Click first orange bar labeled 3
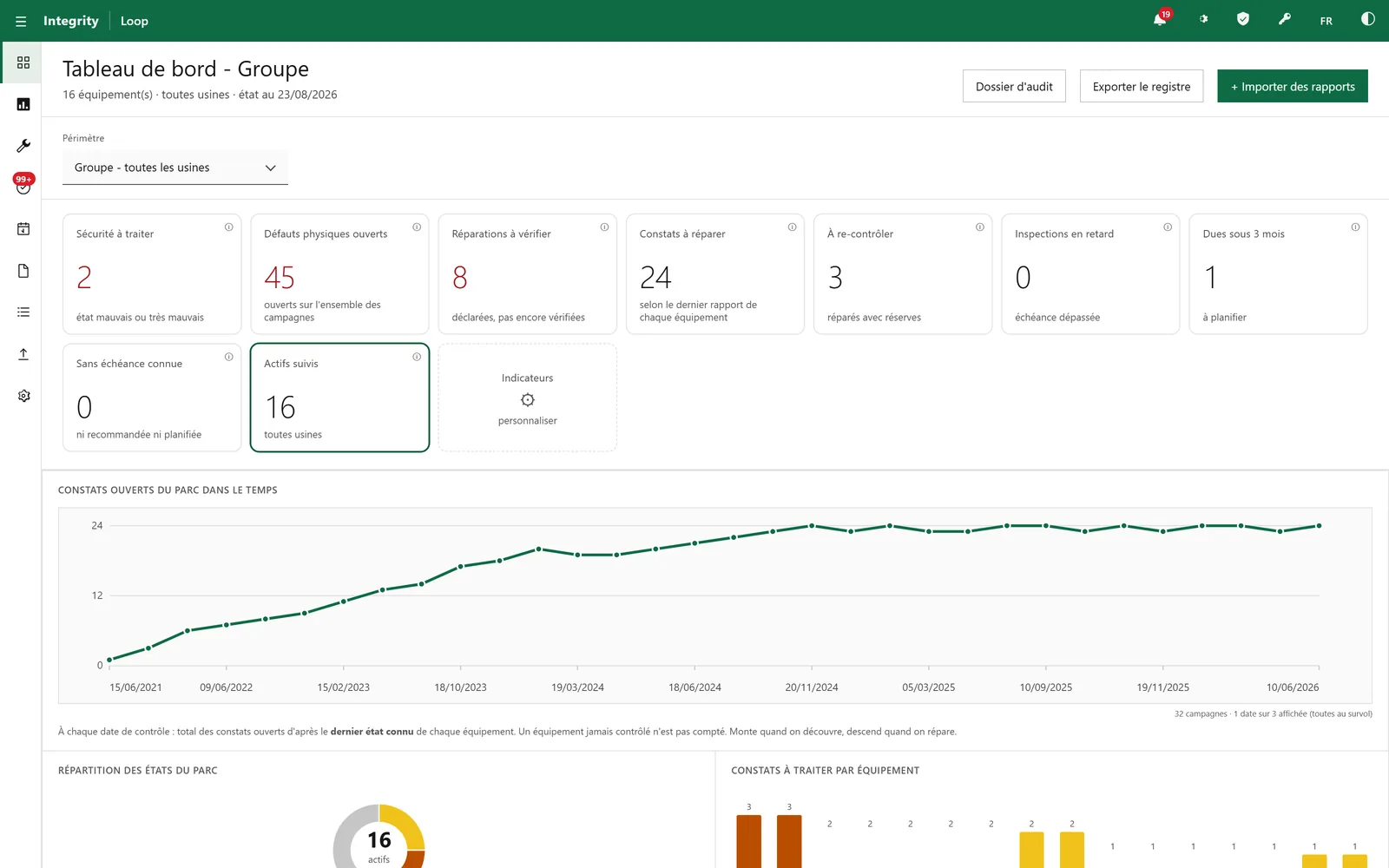The width and height of the screenshot is (1389, 868). coord(748,841)
